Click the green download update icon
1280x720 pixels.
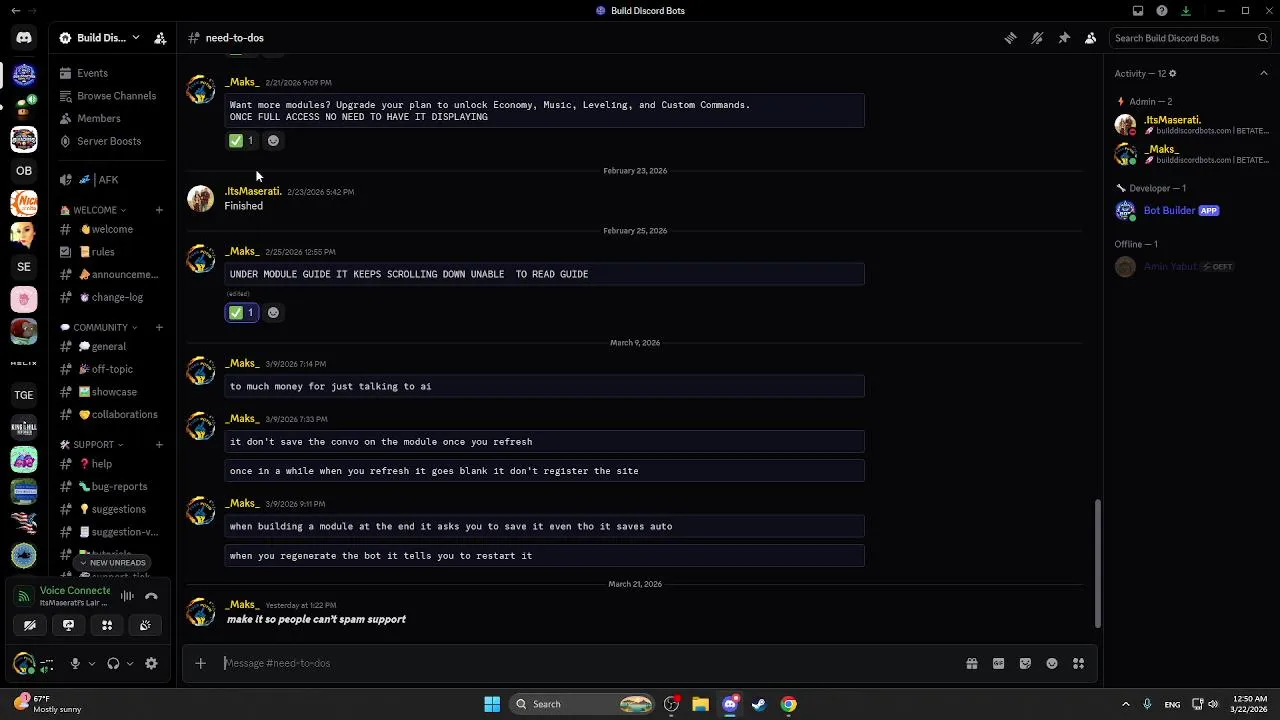pos(1186,11)
